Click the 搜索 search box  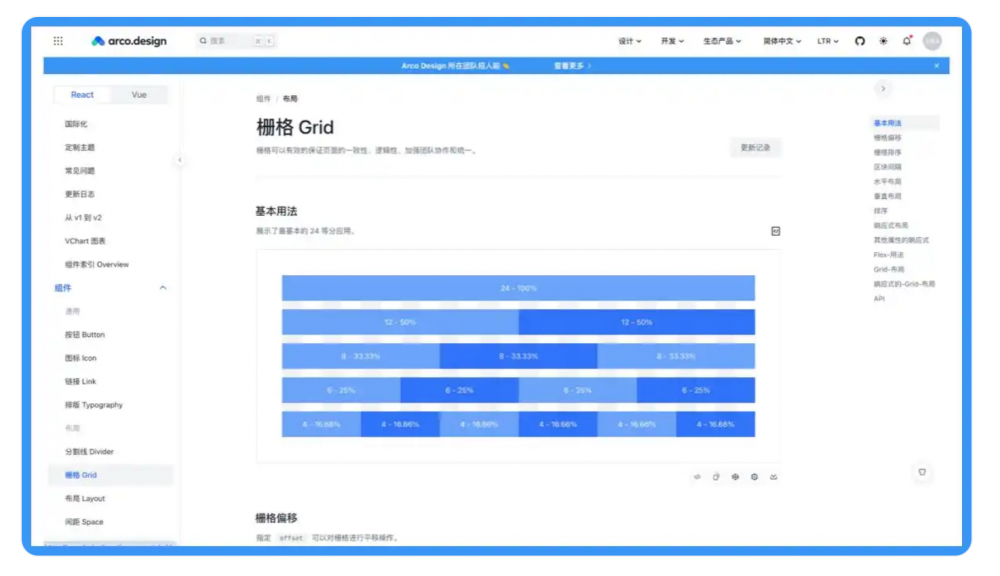tap(236, 41)
